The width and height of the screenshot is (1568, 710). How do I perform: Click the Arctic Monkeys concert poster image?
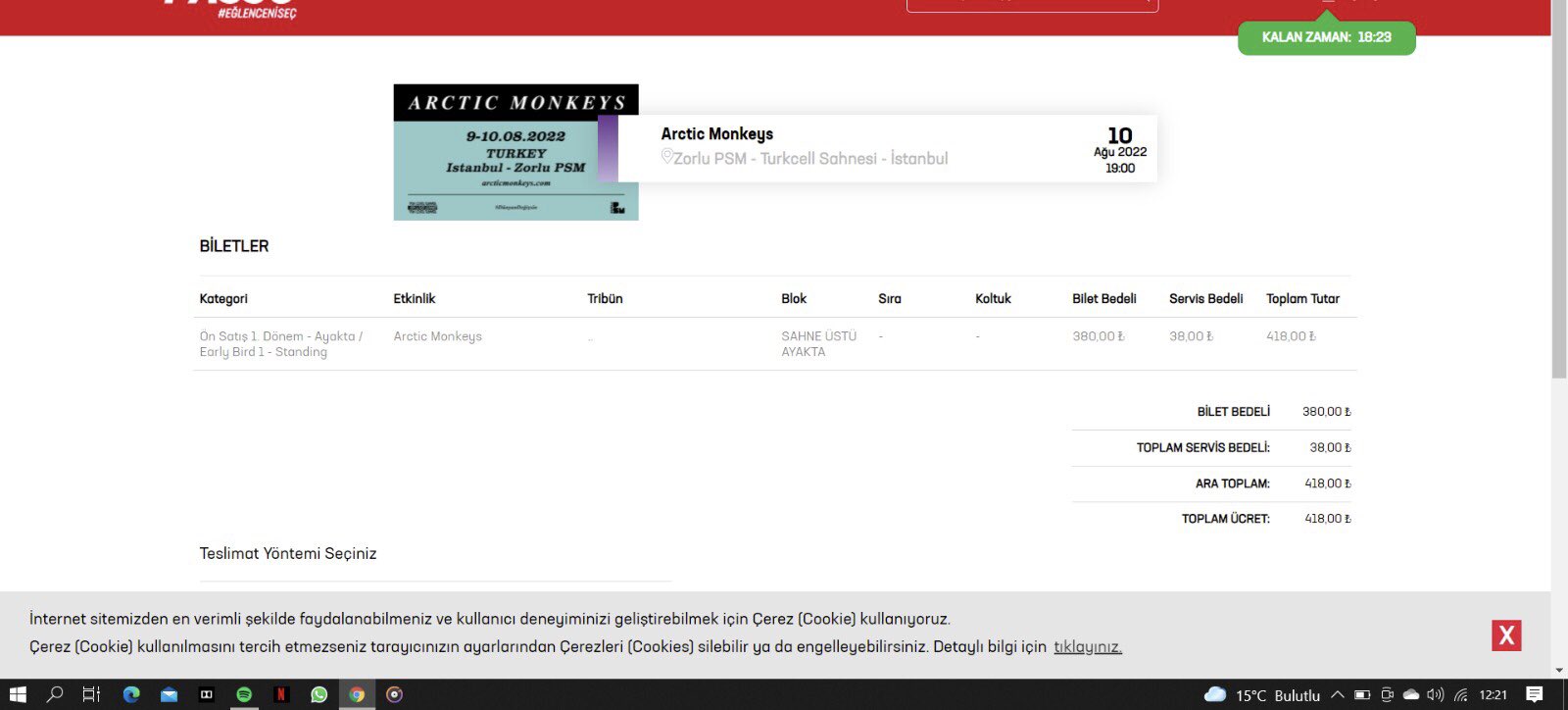515,152
